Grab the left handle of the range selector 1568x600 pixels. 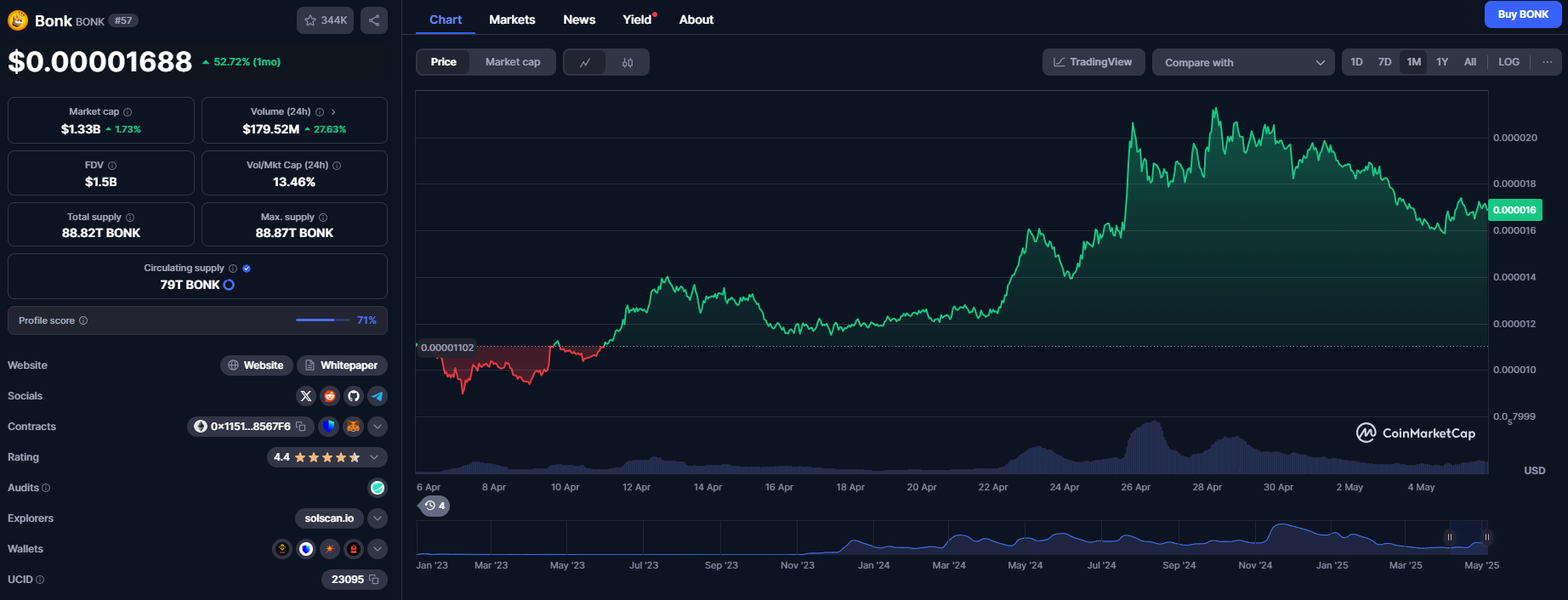(x=1450, y=537)
